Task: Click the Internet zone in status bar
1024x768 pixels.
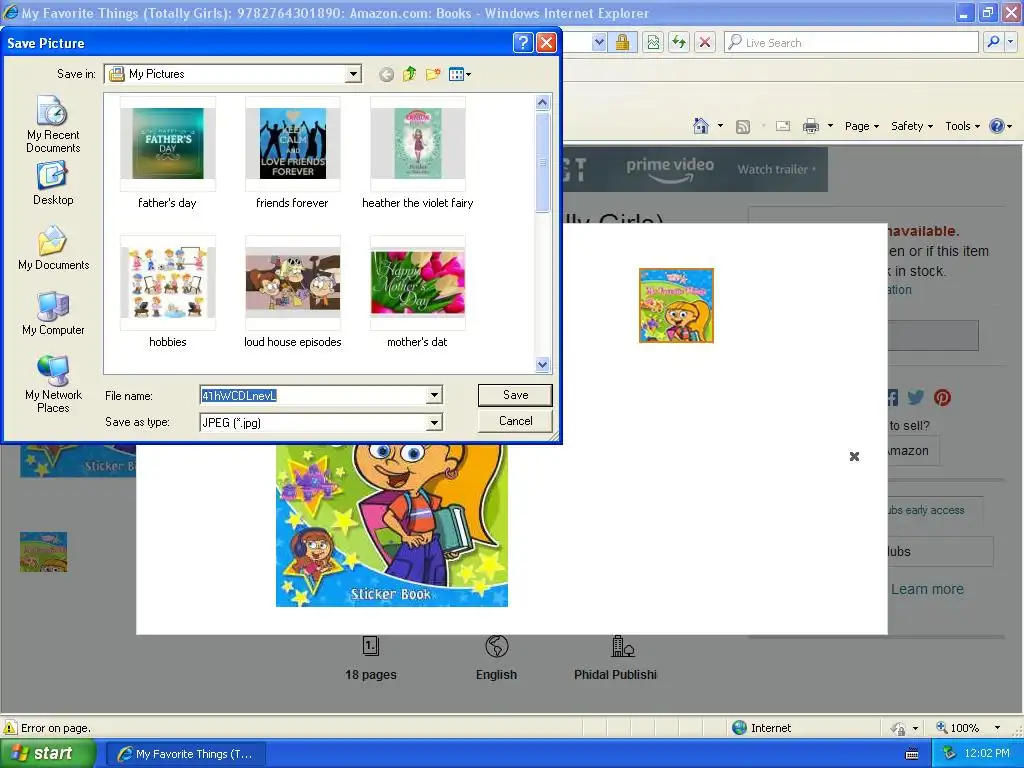Action: point(762,728)
